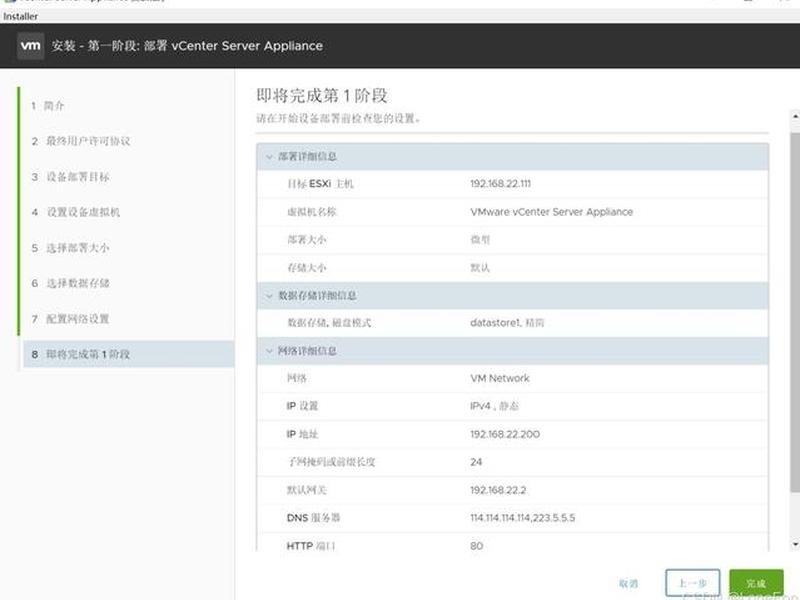Image resolution: width=800 pixels, height=600 pixels.
Task: Click the 完成 finish button
Action: pos(756,583)
